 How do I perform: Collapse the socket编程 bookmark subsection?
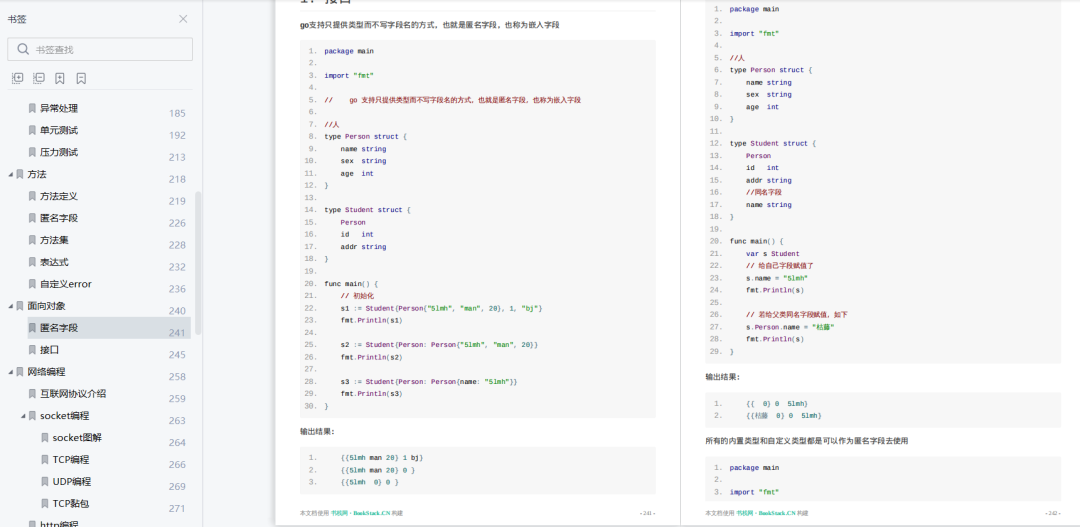click(23, 415)
